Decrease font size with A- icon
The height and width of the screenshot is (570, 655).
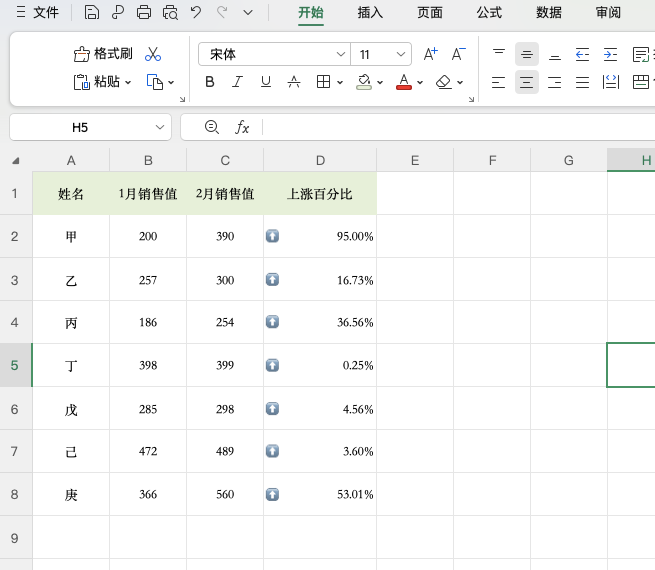click(x=459, y=54)
